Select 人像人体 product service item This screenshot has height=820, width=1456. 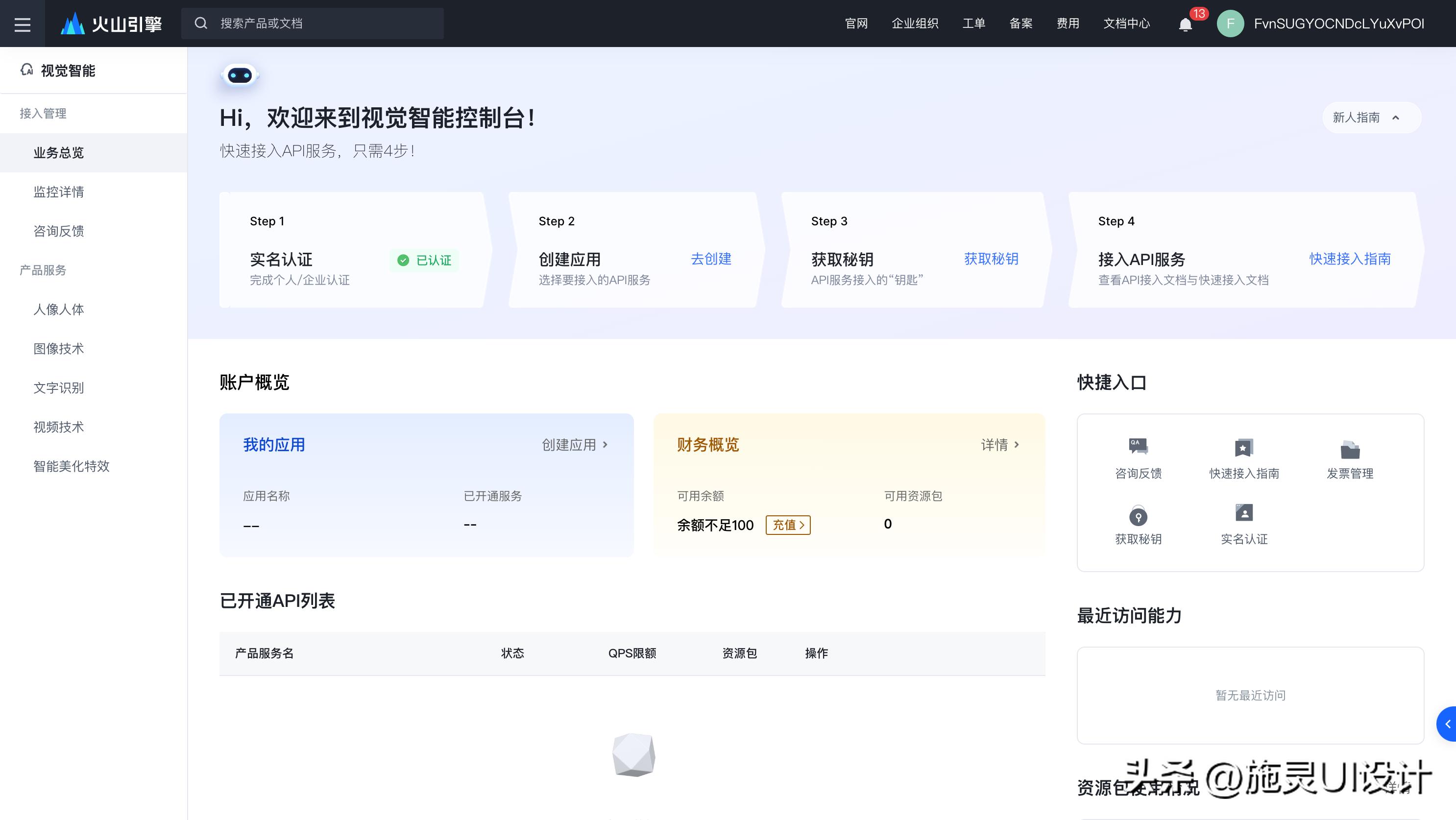point(59,309)
